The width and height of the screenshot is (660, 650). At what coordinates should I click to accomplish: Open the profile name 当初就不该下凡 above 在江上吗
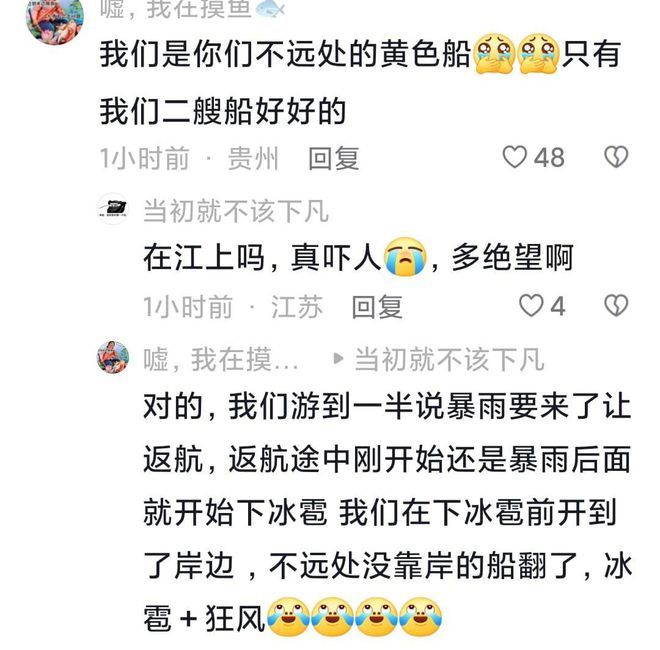point(236,211)
